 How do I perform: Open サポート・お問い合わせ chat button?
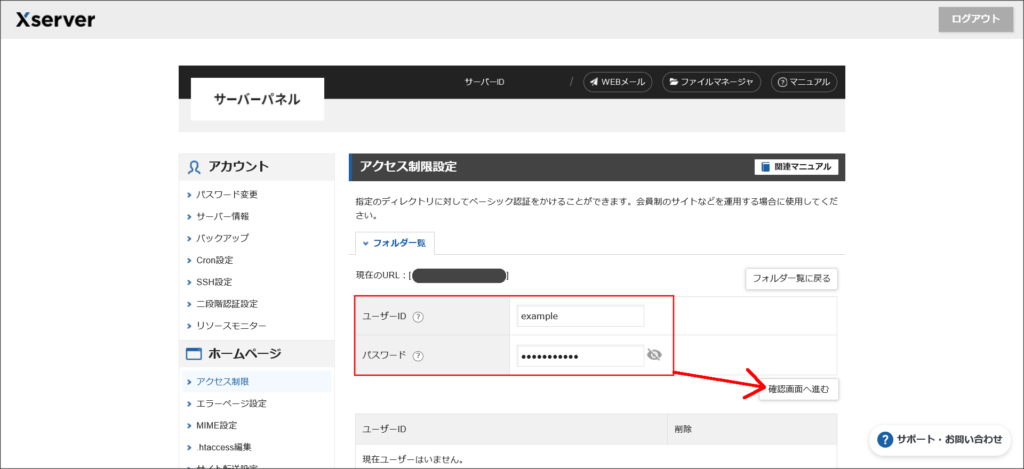[x=940, y=440]
